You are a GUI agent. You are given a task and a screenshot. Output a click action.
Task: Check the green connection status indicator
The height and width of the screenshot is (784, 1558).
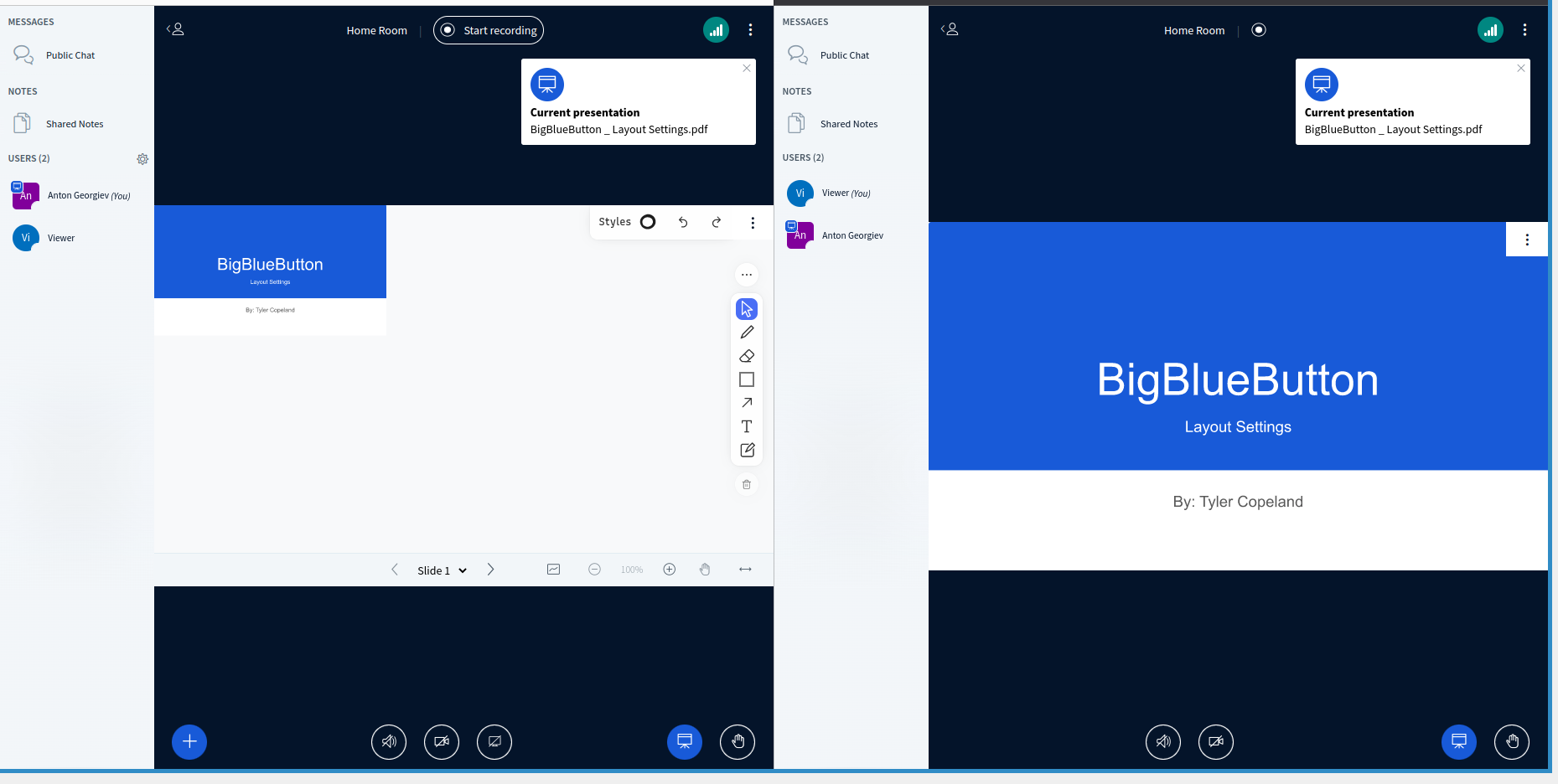click(716, 29)
